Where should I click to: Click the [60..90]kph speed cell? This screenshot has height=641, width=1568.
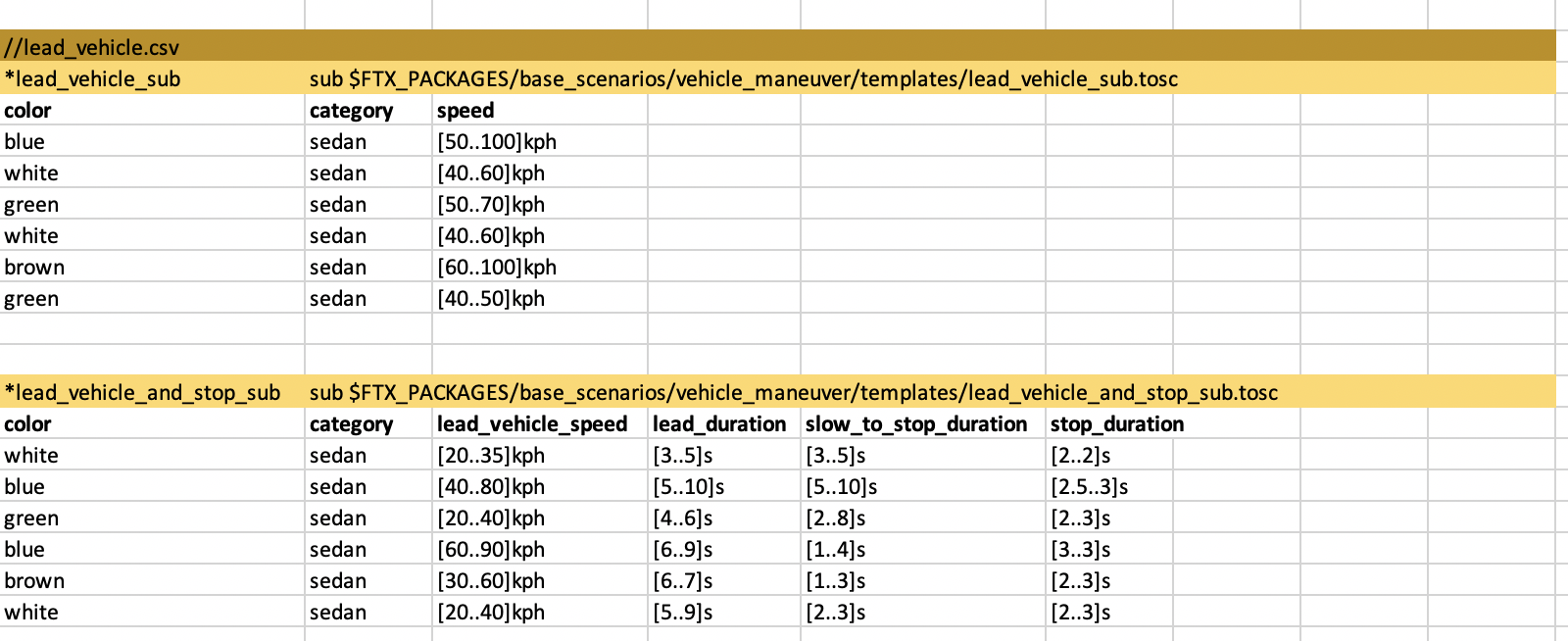coord(491,550)
